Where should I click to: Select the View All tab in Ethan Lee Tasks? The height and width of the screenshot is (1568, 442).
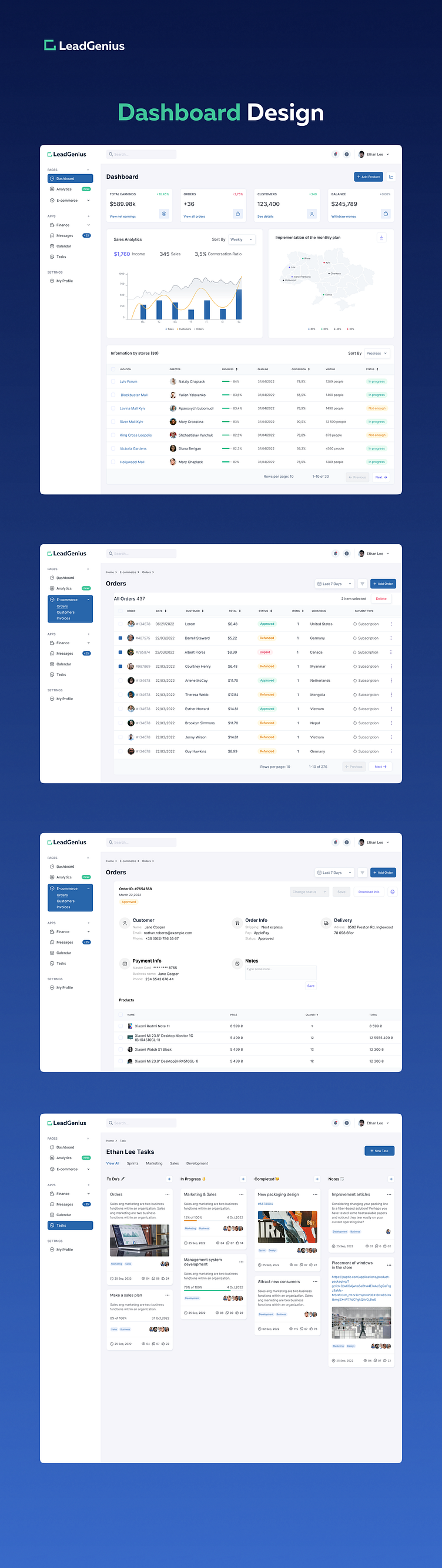113,1163
